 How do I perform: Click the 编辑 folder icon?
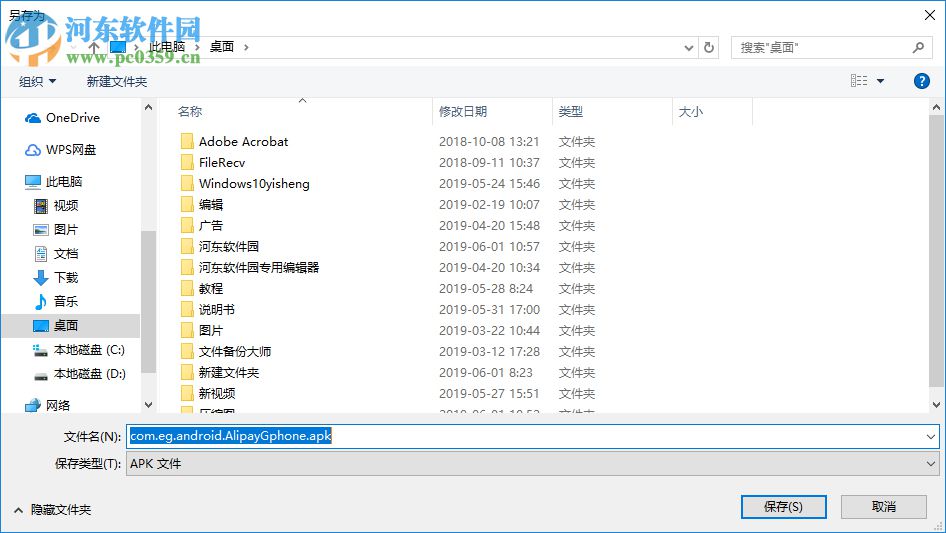[x=188, y=205]
